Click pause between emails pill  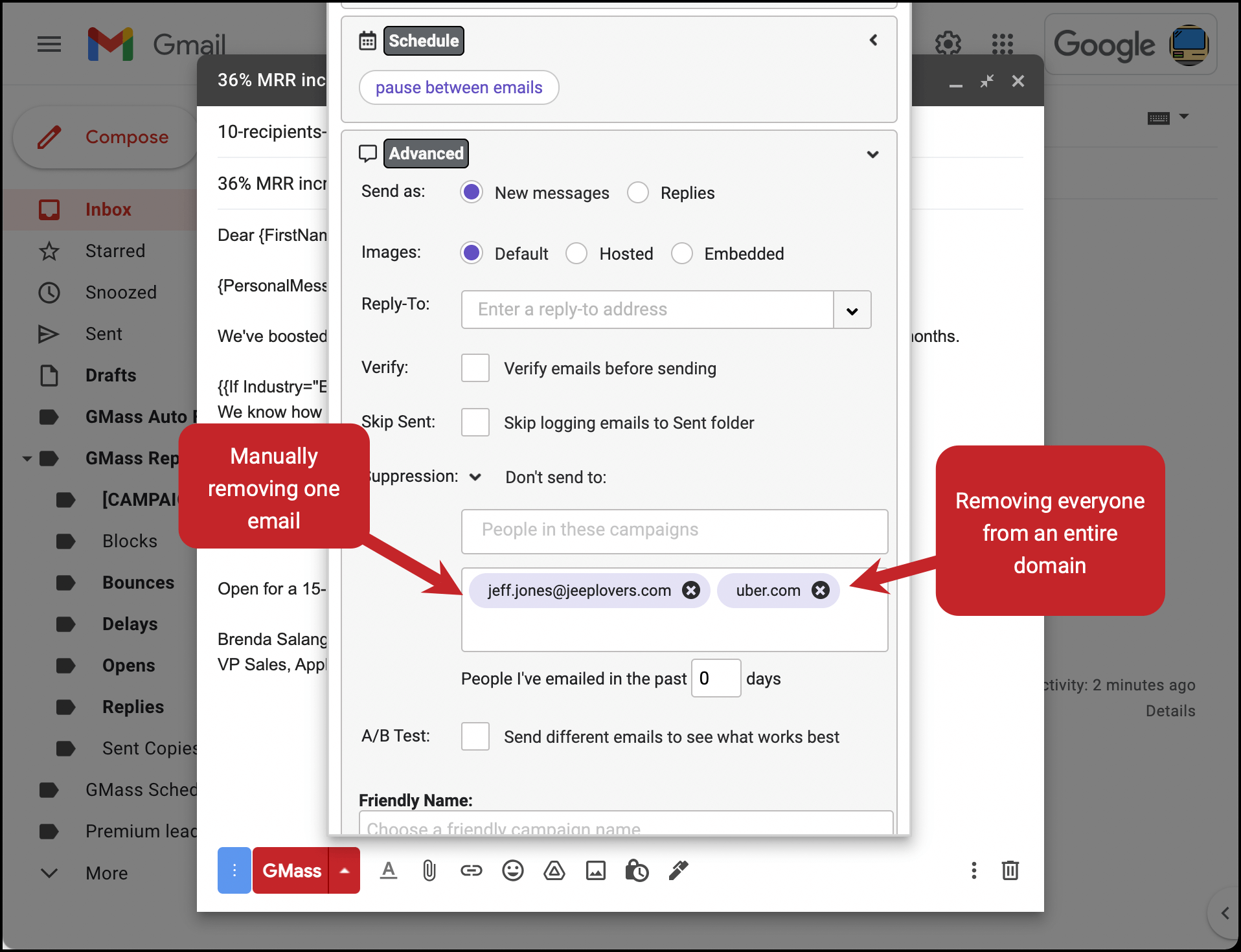pyautogui.click(x=459, y=87)
